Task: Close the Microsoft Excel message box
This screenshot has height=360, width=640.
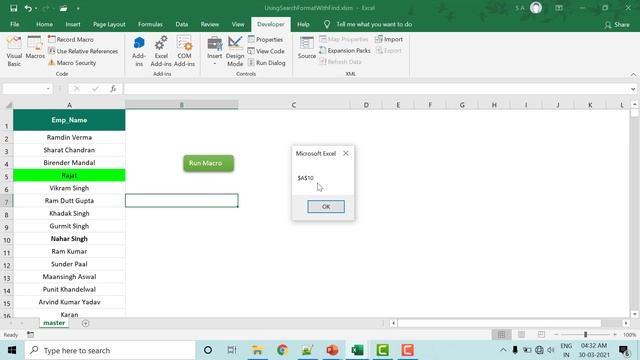Action: coord(346,153)
